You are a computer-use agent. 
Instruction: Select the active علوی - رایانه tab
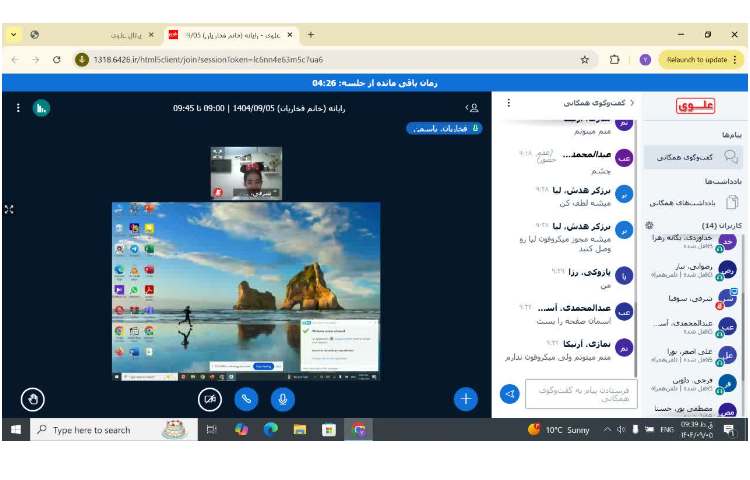tap(232, 35)
